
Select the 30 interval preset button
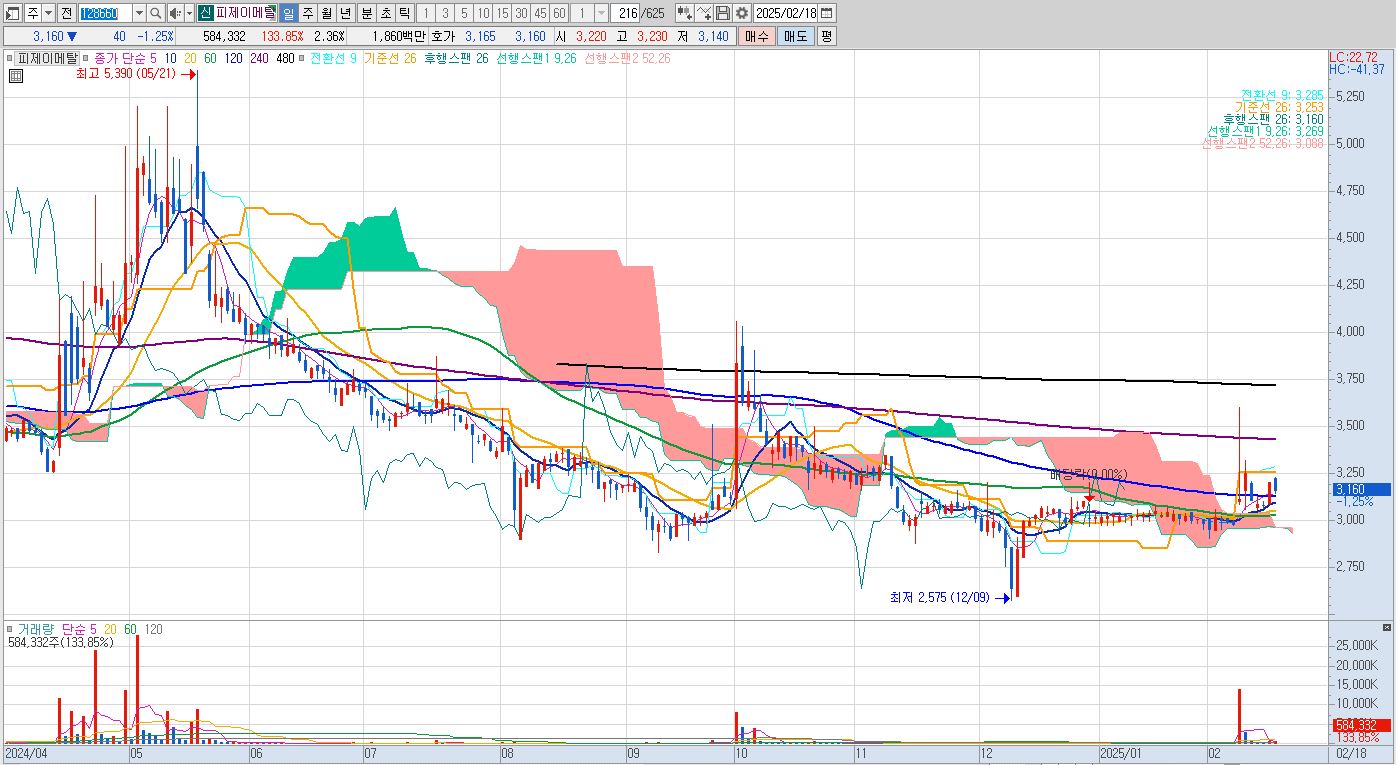click(521, 13)
